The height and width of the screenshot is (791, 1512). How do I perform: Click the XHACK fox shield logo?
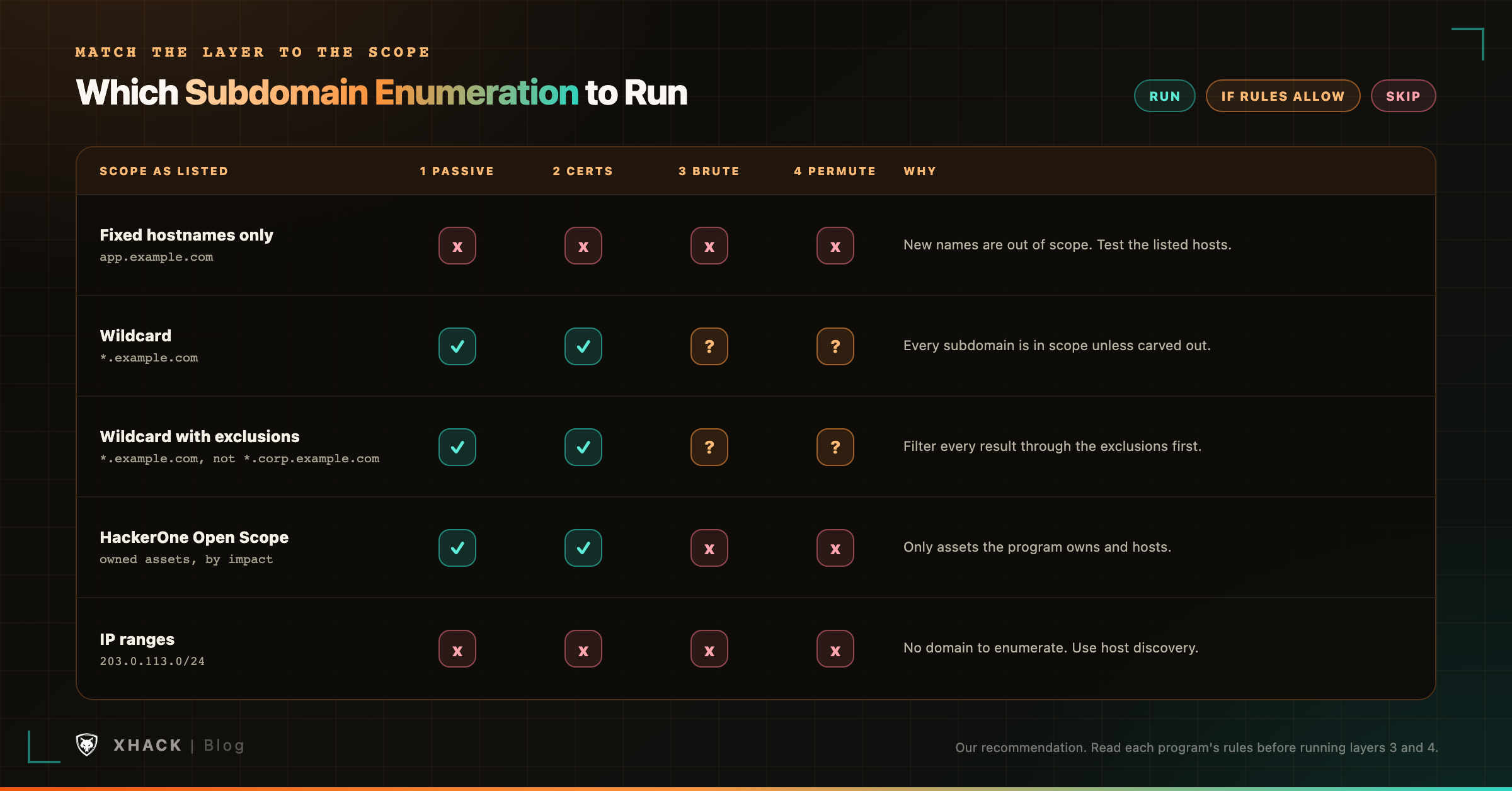(x=87, y=745)
